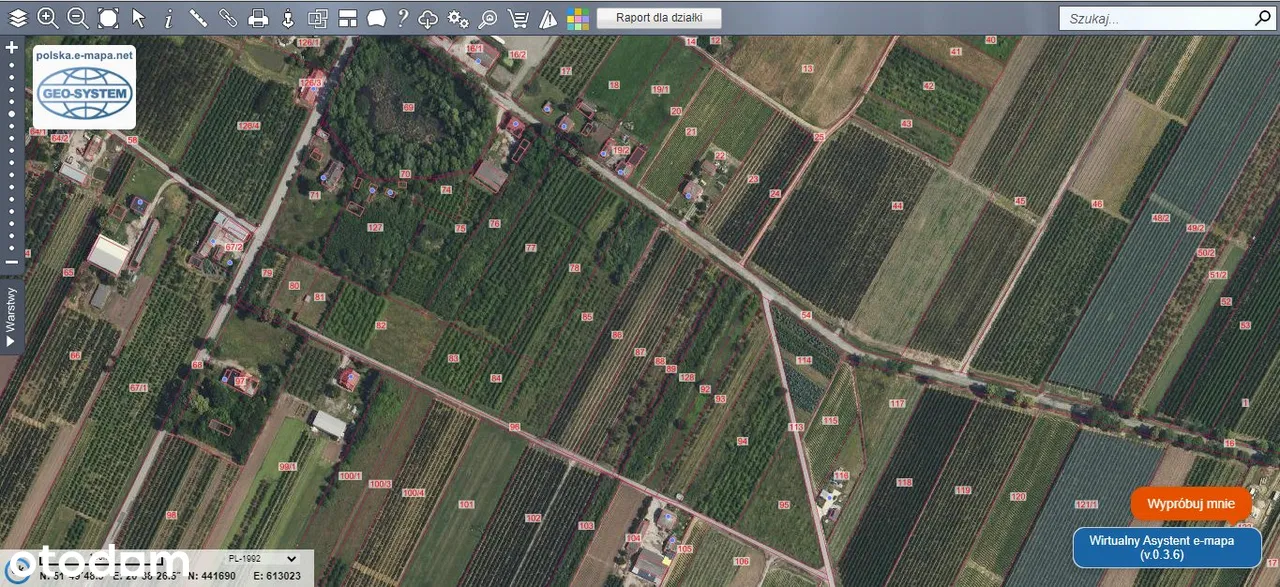
Task: Open the colorful grid palette icon
Action: point(578,18)
